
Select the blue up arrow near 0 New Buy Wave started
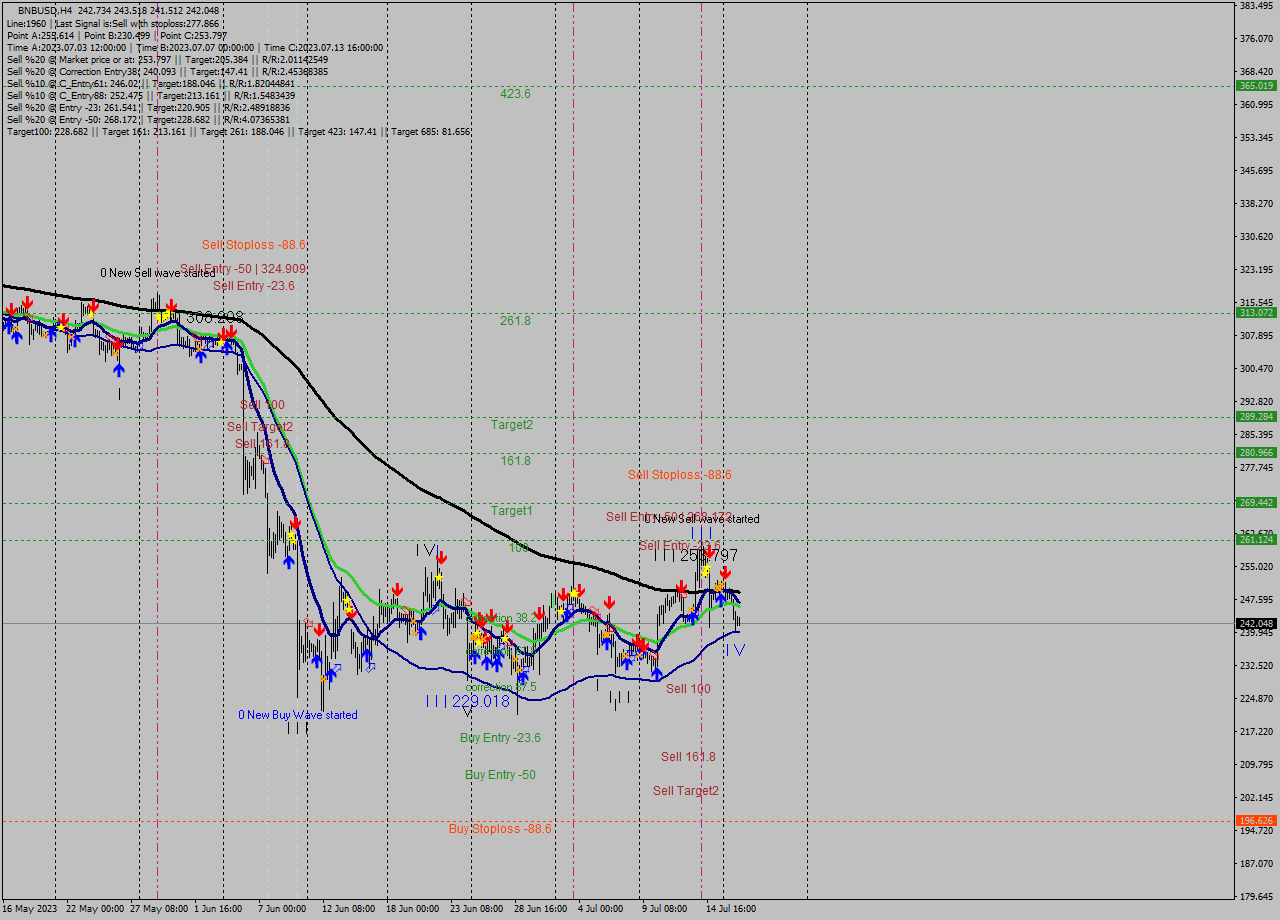coord(317,661)
